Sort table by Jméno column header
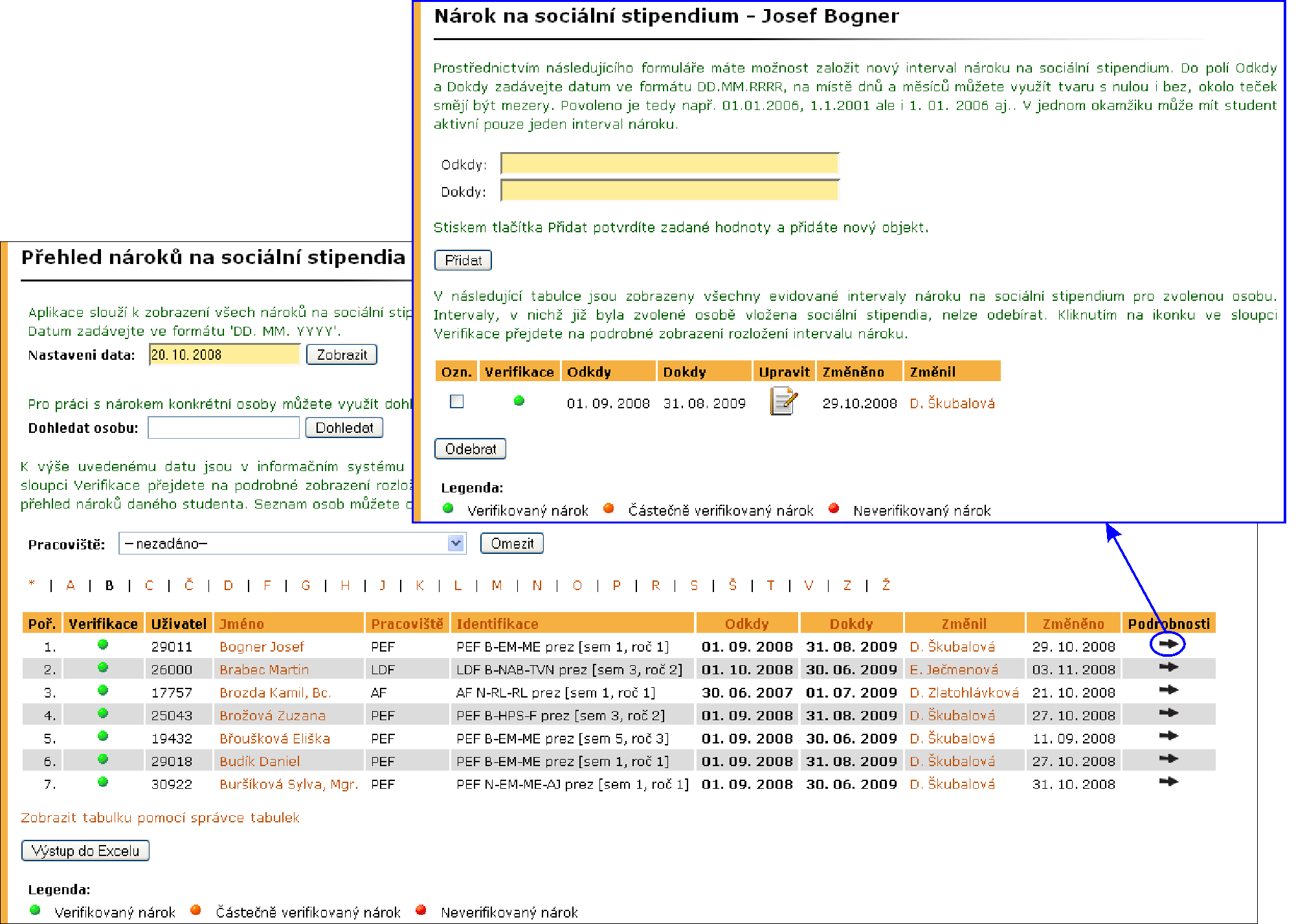1307x924 pixels. [241, 624]
